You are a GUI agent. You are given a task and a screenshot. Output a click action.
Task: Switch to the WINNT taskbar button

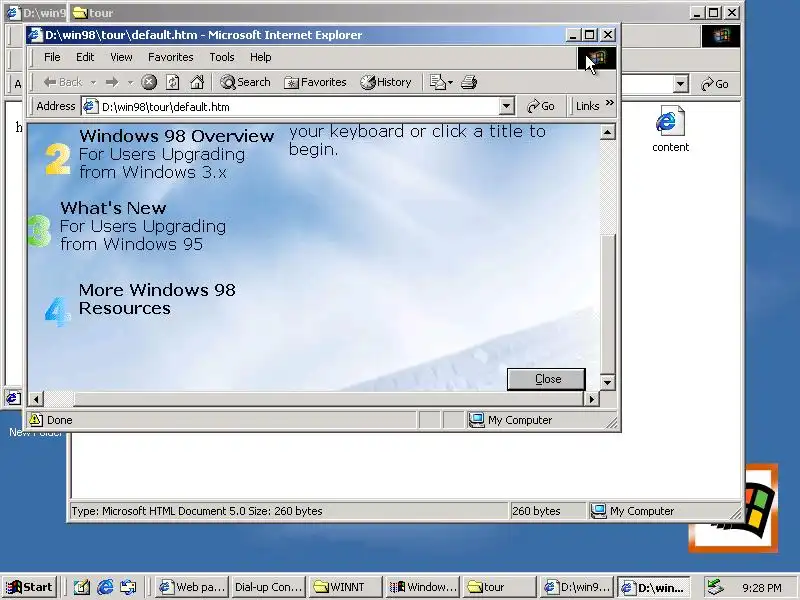coord(345,587)
